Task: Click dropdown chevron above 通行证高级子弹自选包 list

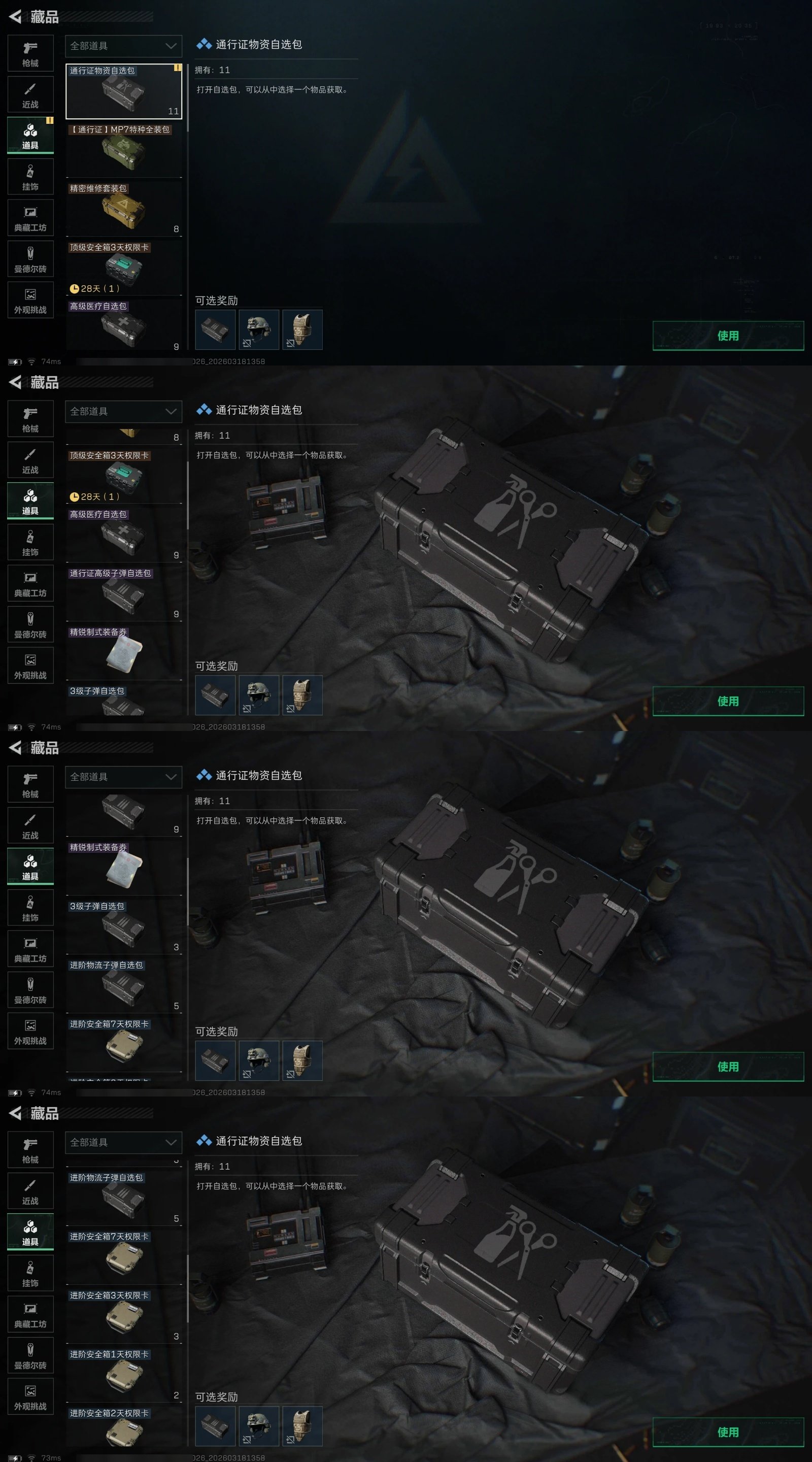Action: pyautogui.click(x=171, y=412)
